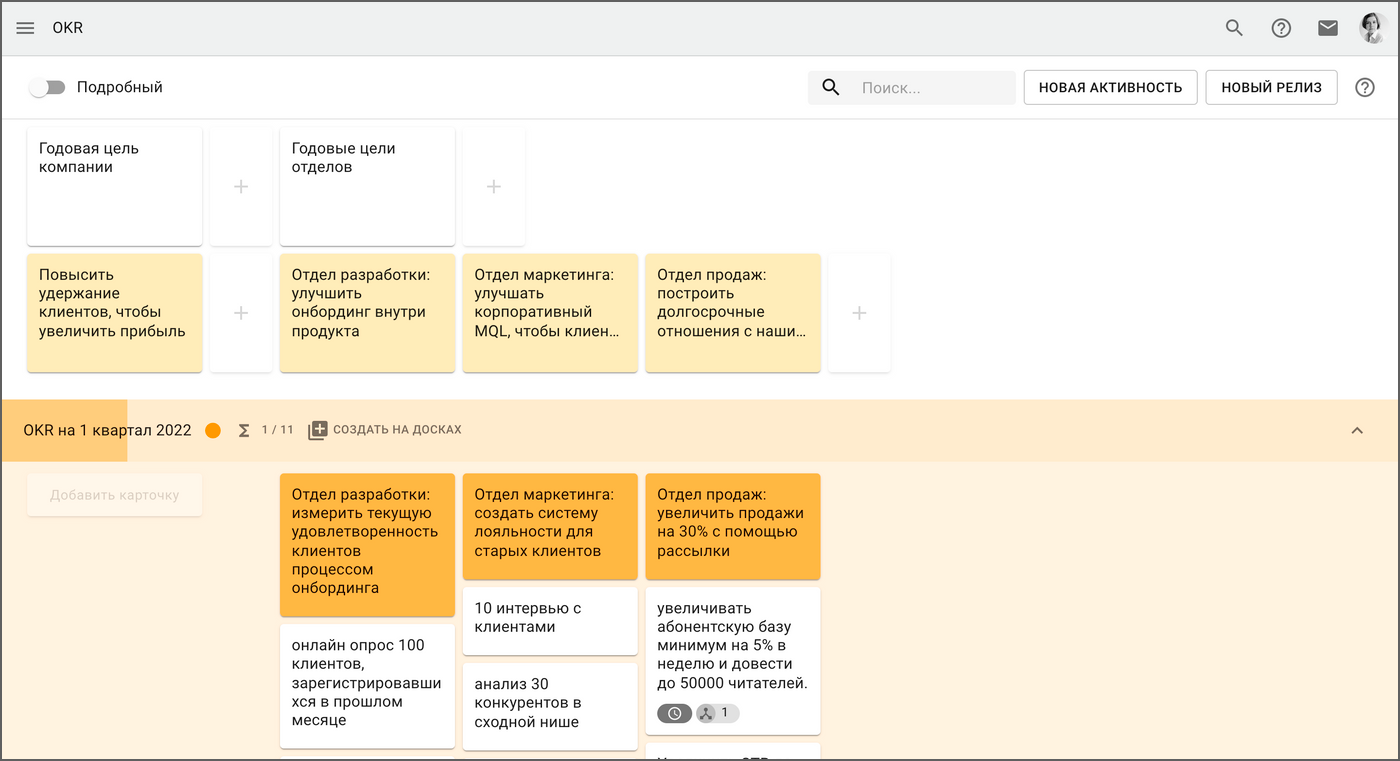Open card Отдел разработки: улучшить онбординг
The image size is (1400, 761).
coord(367,313)
